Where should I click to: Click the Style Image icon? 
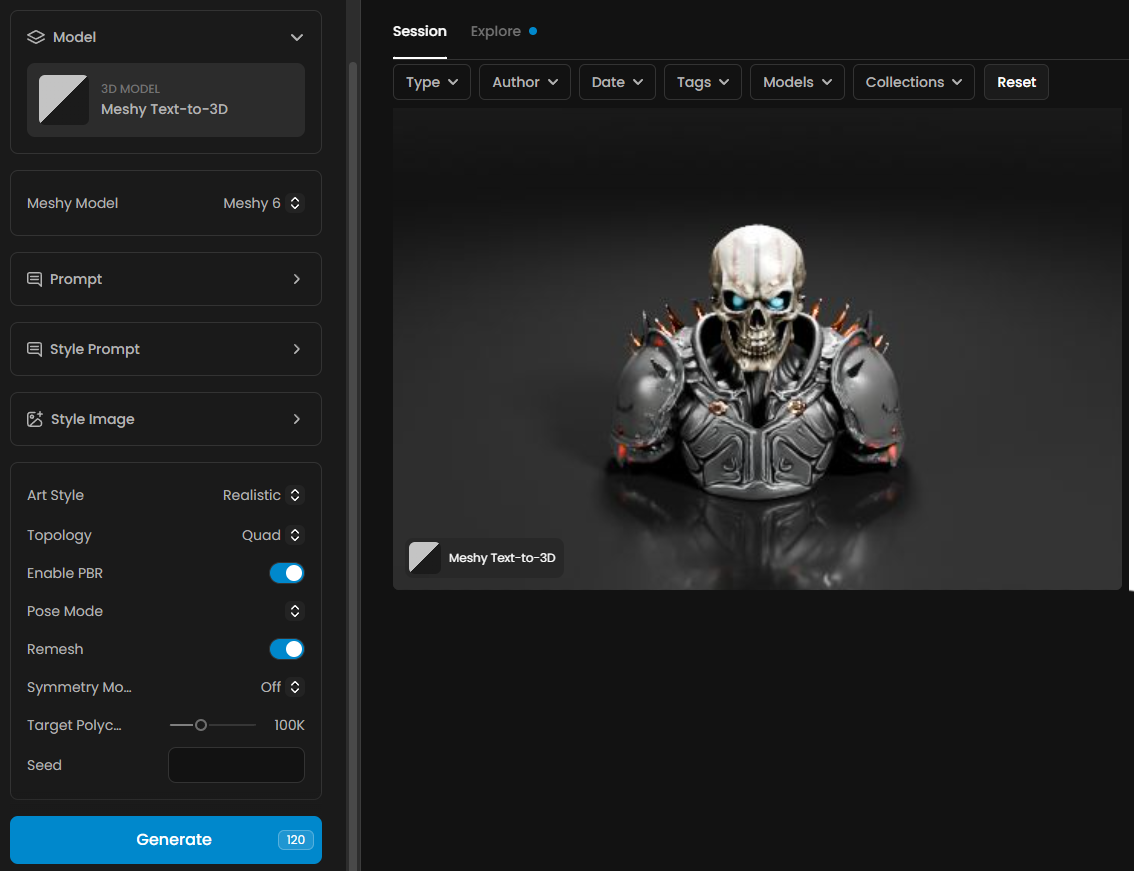(35, 419)
